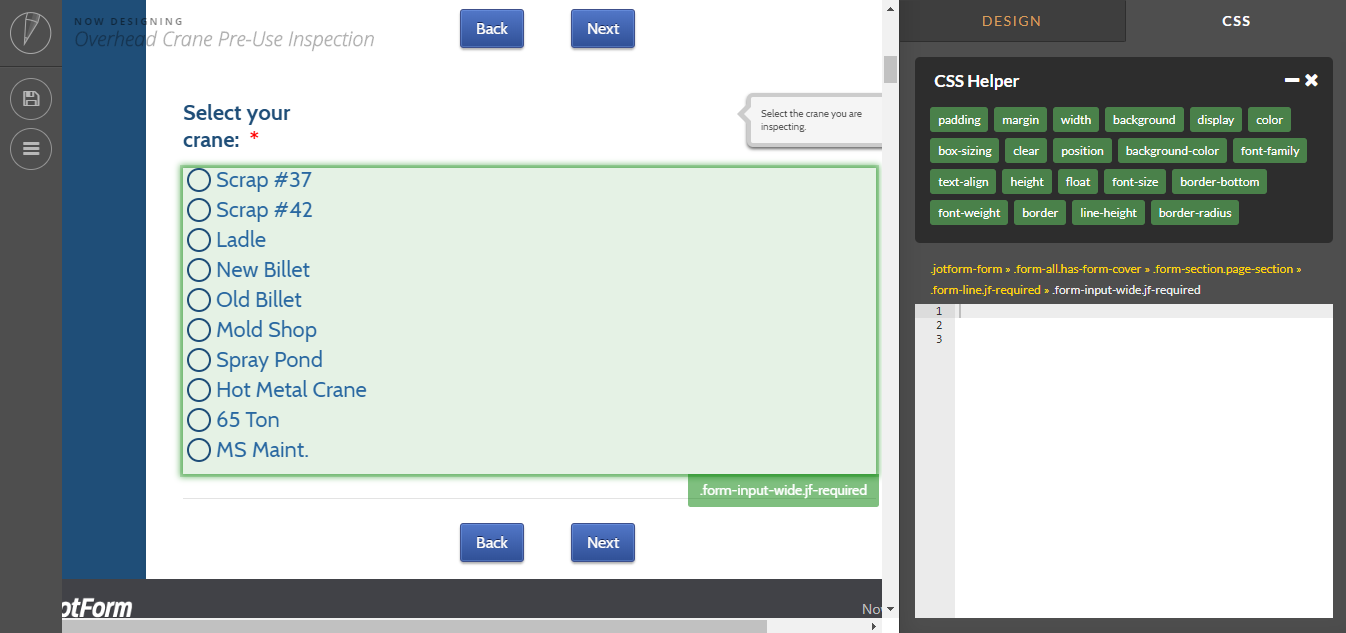Select the Hot Metal Crane option
Screen dimensions: 1346x633
click(198, 390)
